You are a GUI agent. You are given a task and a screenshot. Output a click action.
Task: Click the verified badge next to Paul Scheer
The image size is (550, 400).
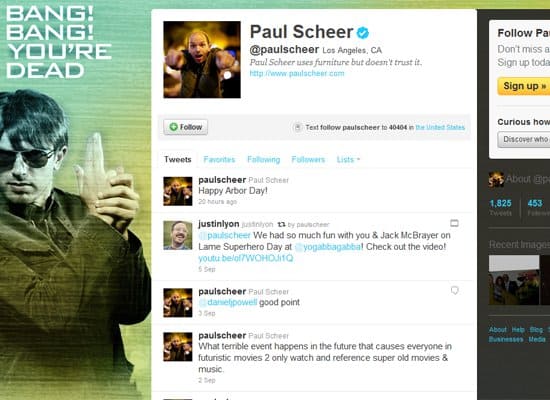363,33
